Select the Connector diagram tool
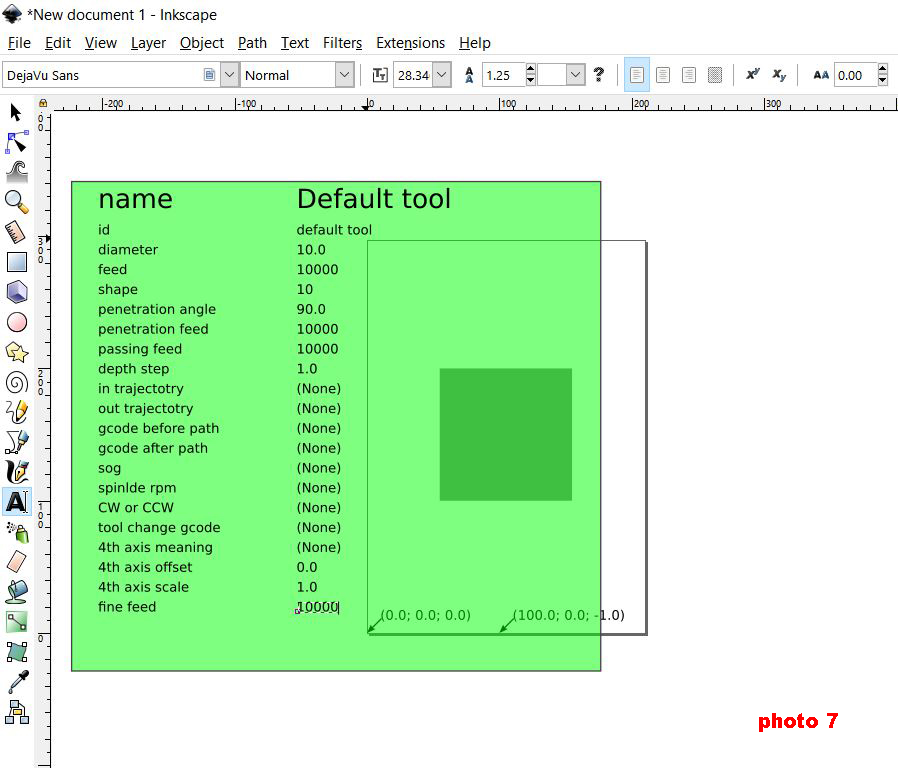Screen dimensions: 898x768 pos(17,712)
